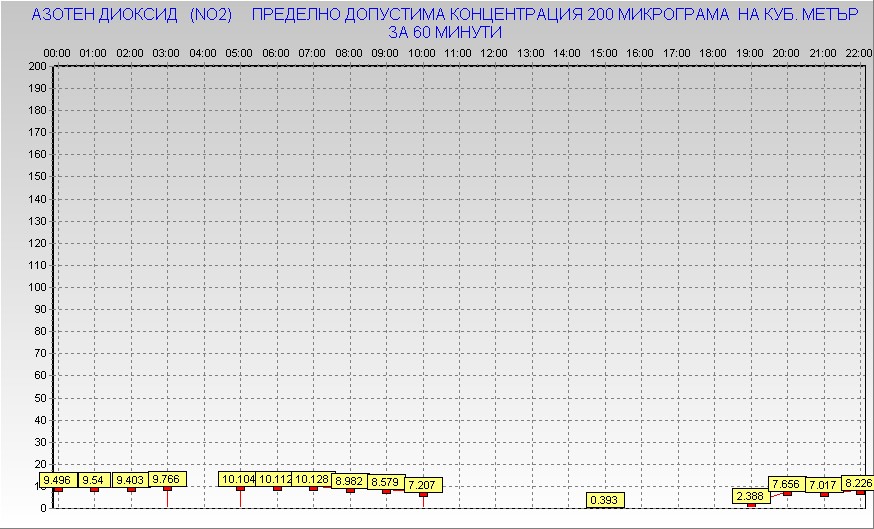
Task: Click the 00:00 time axis label
Action: 57,52
